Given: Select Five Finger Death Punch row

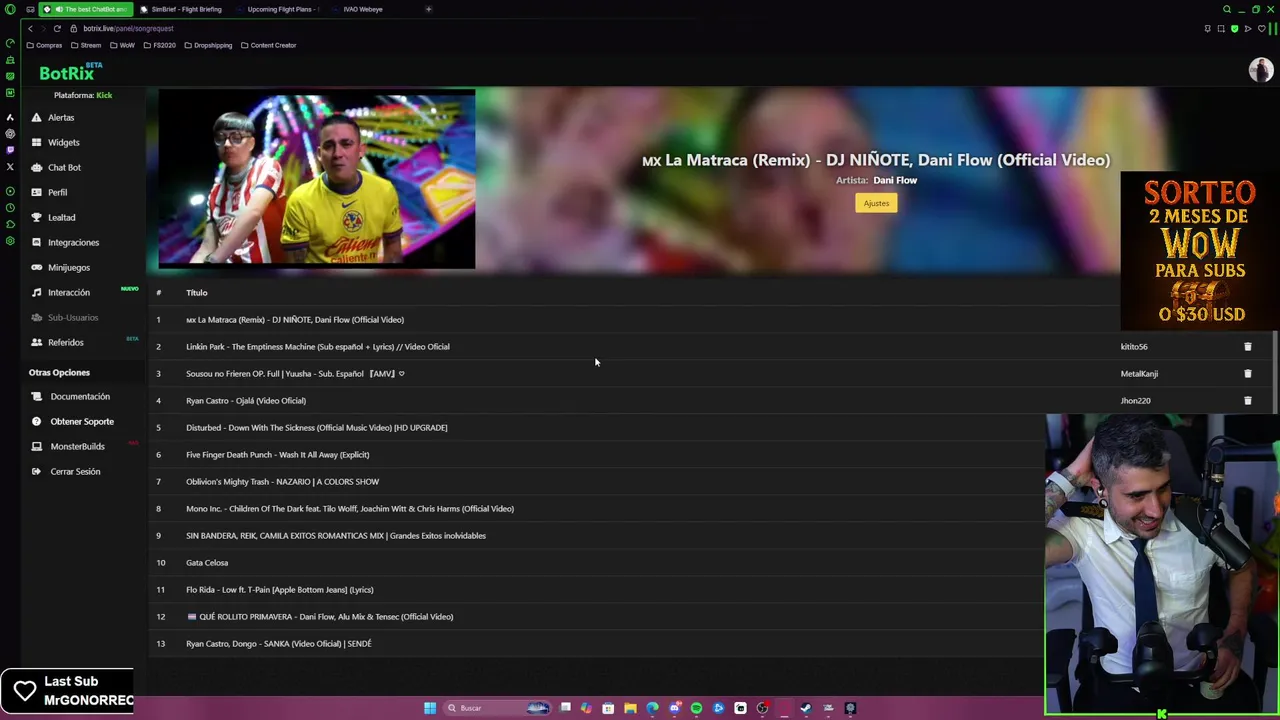Looking at the screenshot, I should coord(598,454).
